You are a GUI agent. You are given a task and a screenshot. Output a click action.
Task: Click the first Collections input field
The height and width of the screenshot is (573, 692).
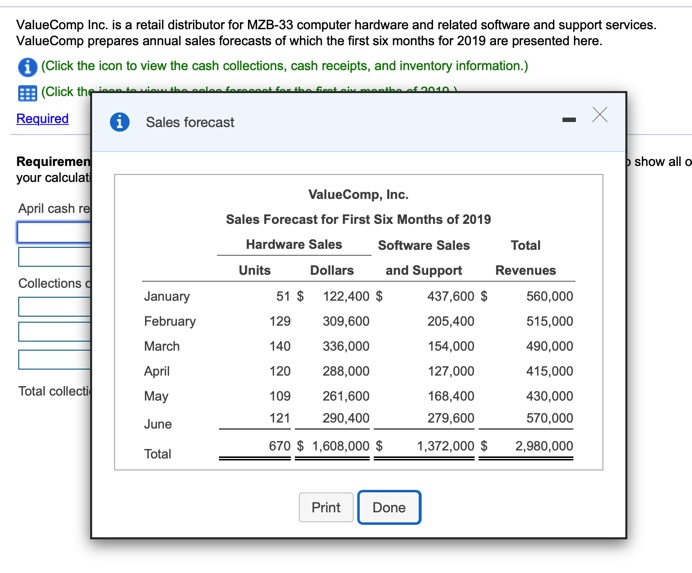(54, 307)
